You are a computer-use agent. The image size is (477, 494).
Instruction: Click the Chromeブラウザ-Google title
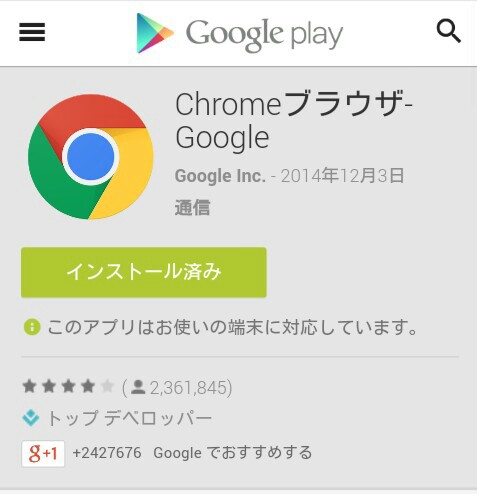[x=294, y=121]
